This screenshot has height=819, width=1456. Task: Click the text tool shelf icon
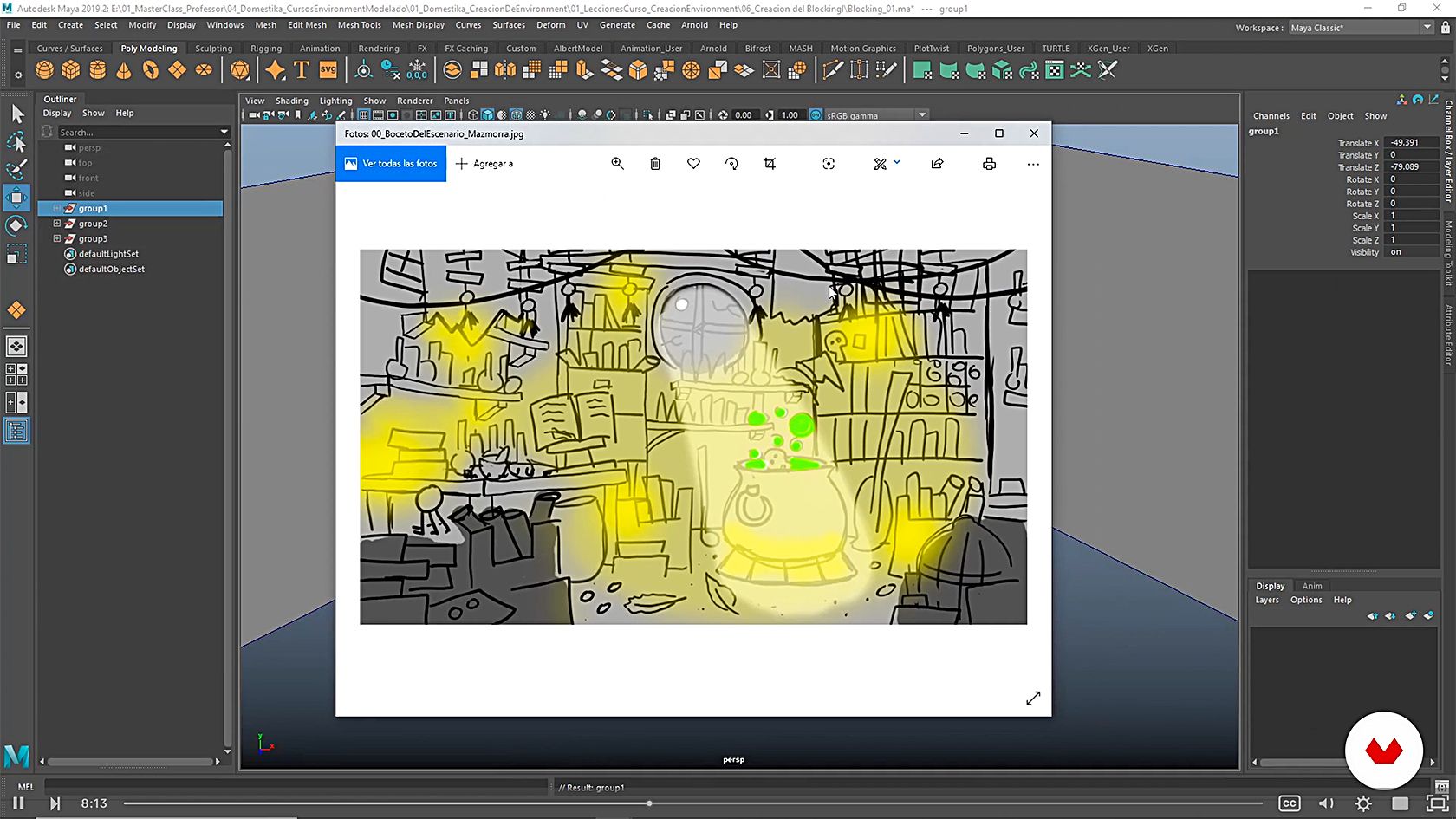pyautogui.click(x=301, y=70)
